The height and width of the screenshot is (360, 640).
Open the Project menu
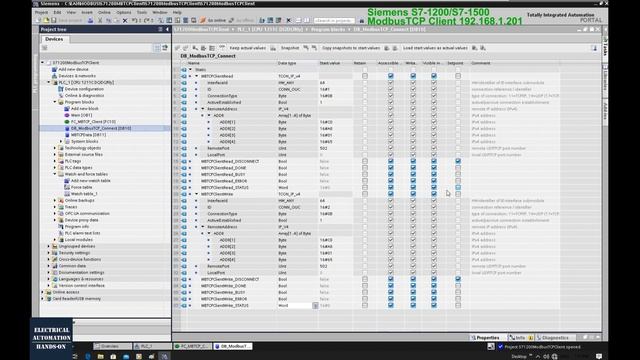click(x=41, y=12)
